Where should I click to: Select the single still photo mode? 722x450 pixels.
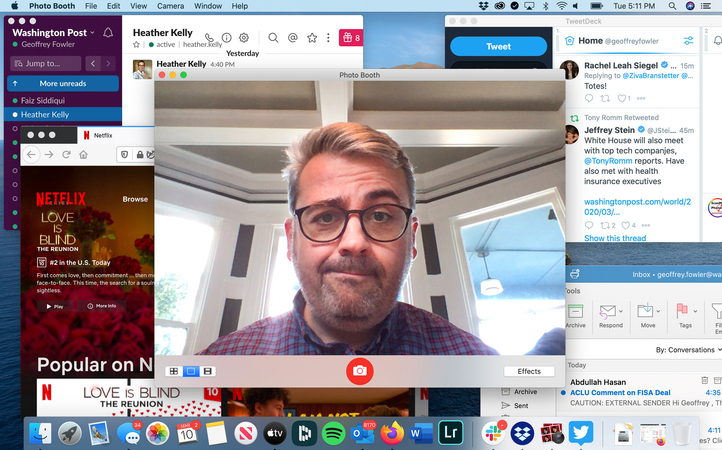point(190,371)
